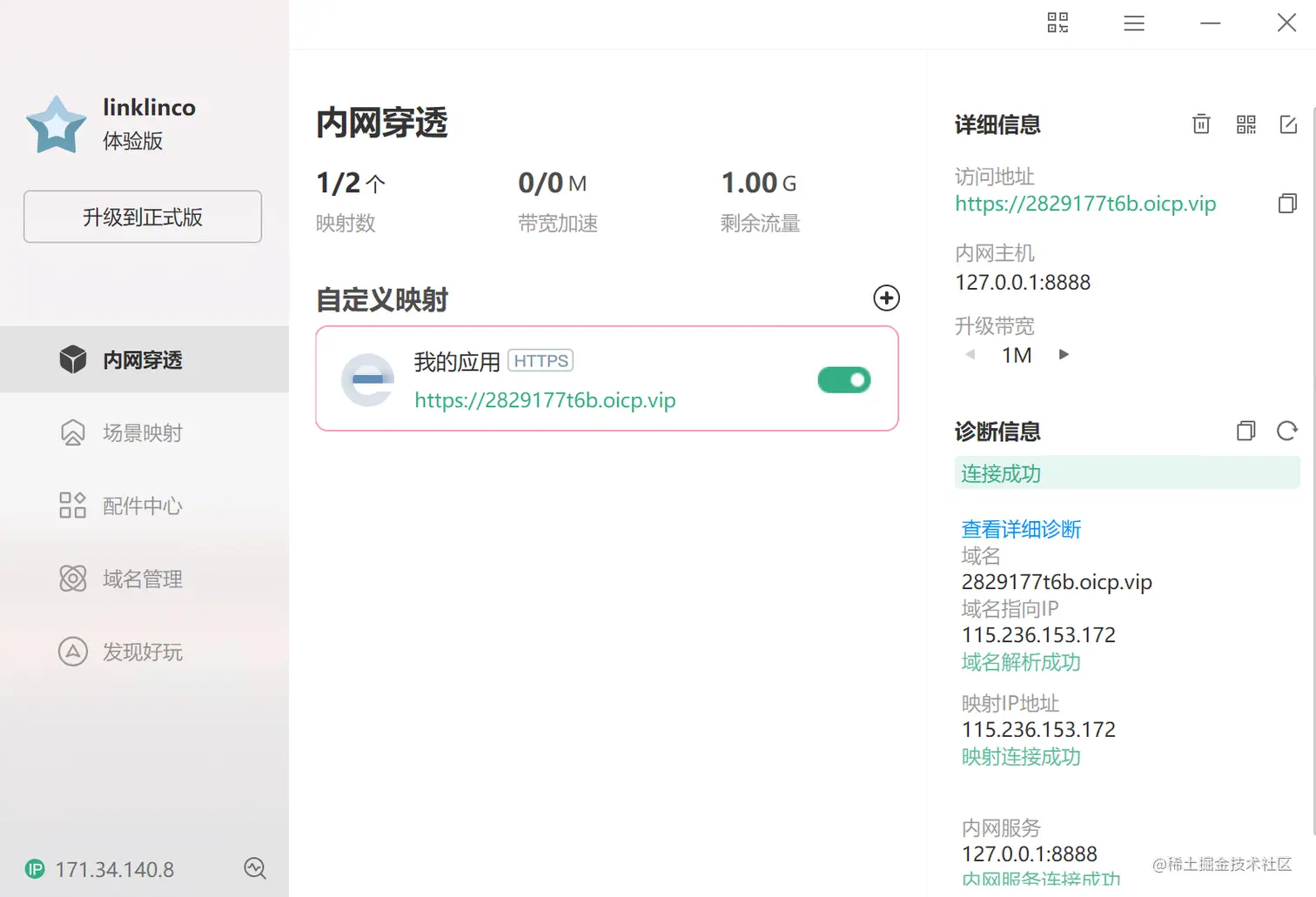
Task: Open the QR code icon in title bar
Action: point(1057,23)
